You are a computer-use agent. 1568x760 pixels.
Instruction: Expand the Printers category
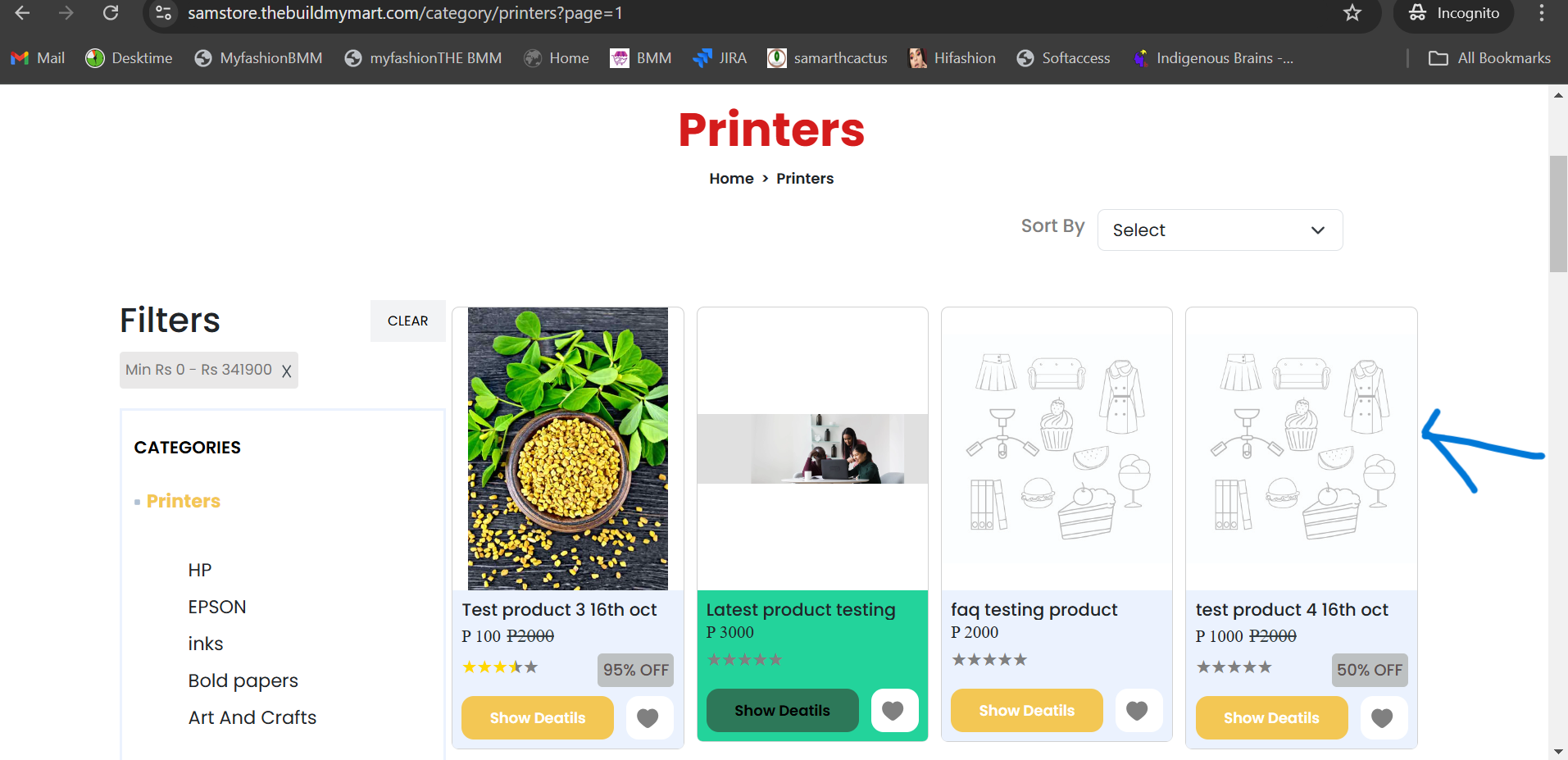(183, 501)
